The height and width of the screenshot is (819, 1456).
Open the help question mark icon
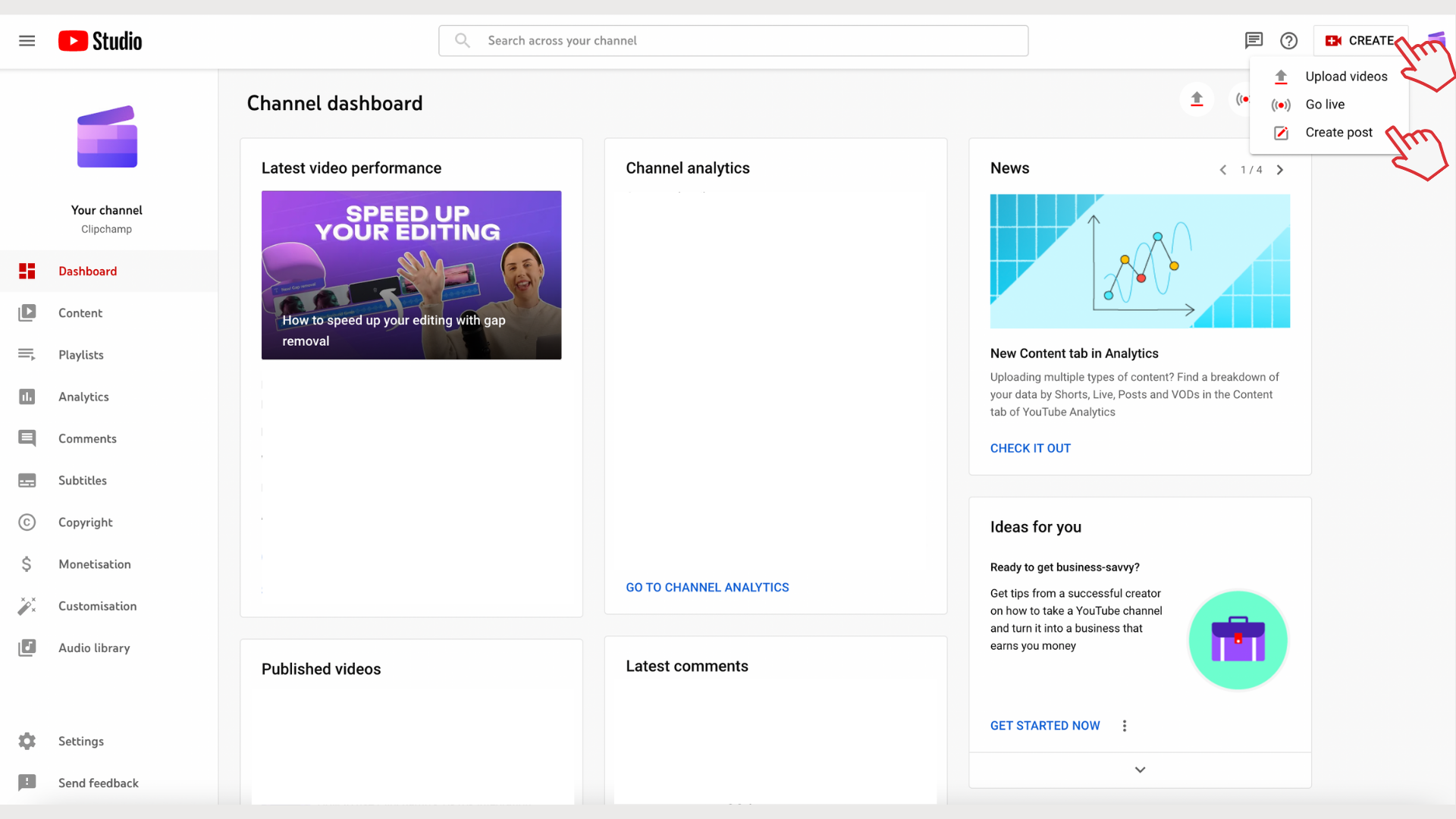point(1288,41)
